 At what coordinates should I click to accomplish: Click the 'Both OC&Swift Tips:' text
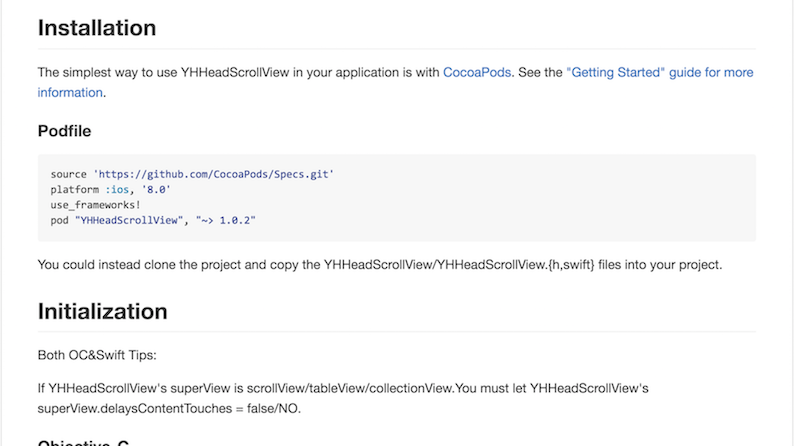click(x=97, y=355)
